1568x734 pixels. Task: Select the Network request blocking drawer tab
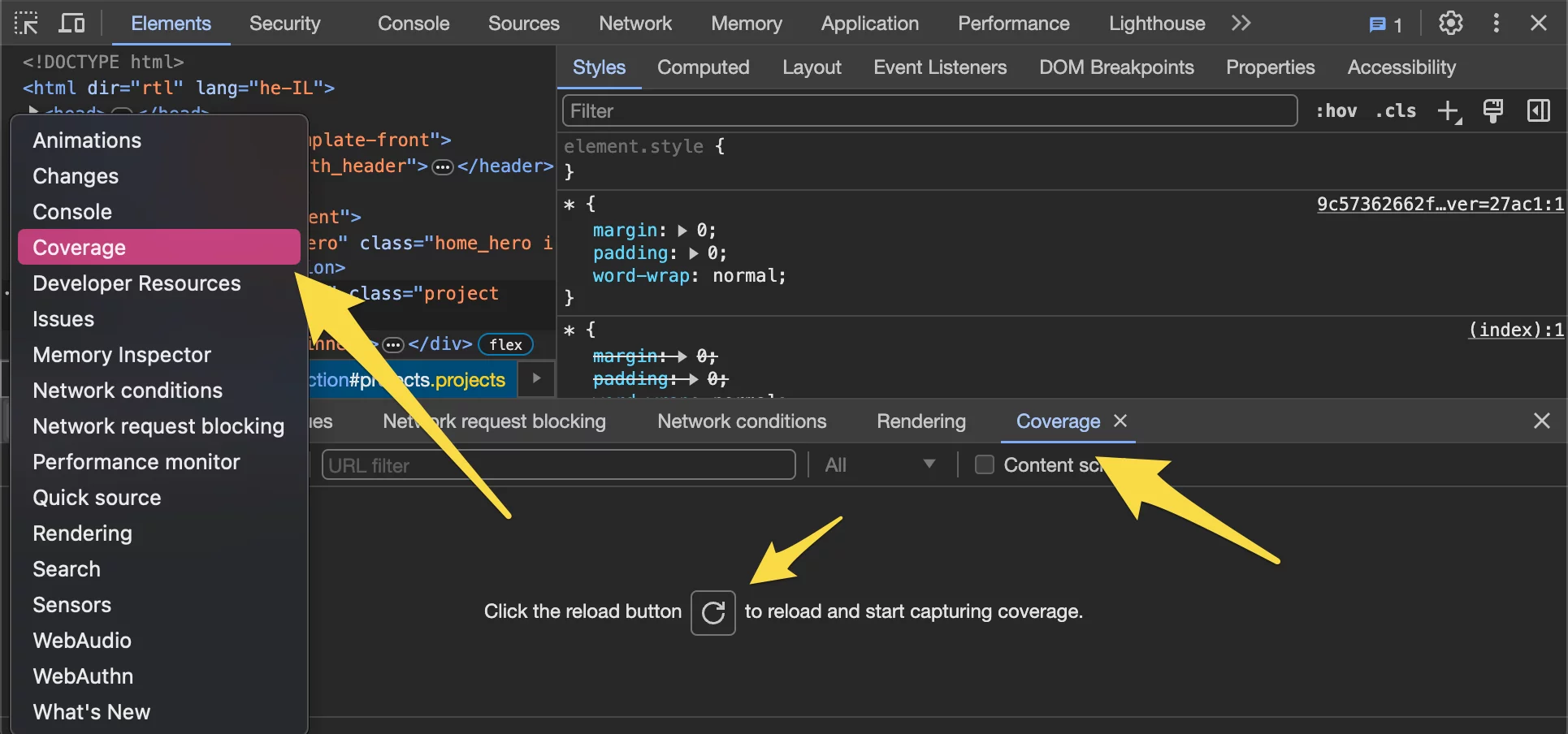494,421
